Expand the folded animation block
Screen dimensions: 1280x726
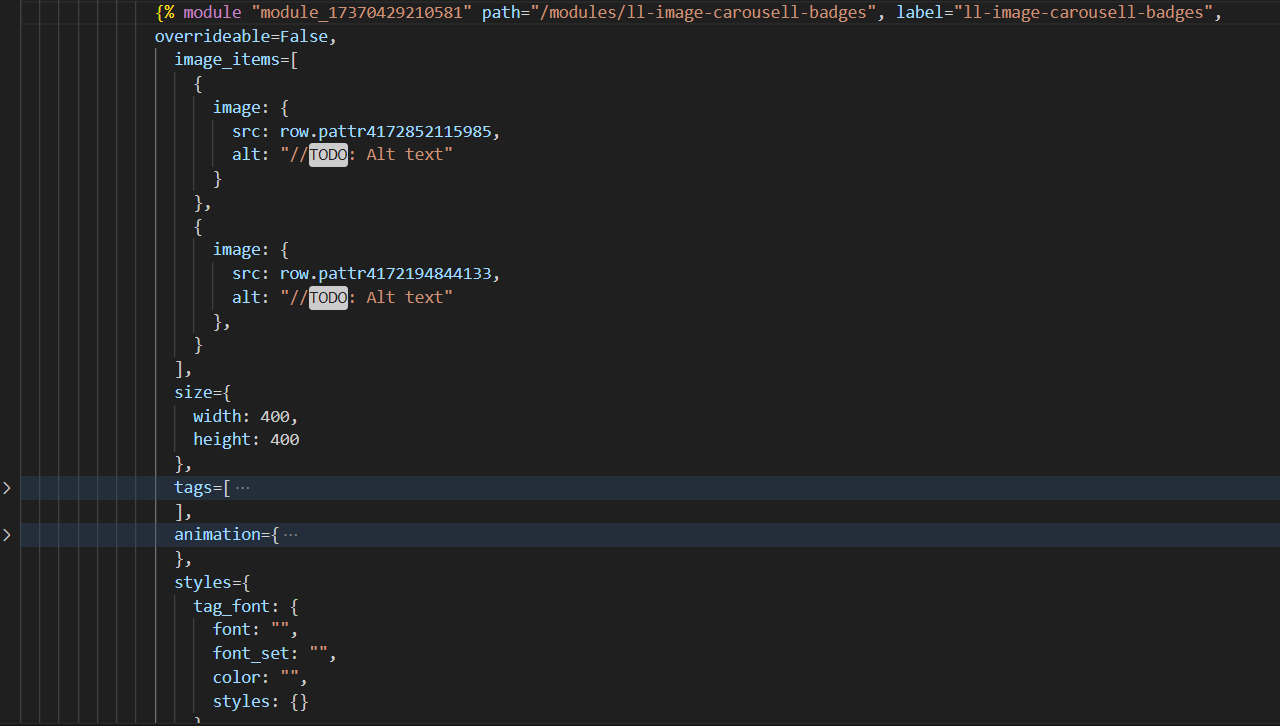point(7,535)
